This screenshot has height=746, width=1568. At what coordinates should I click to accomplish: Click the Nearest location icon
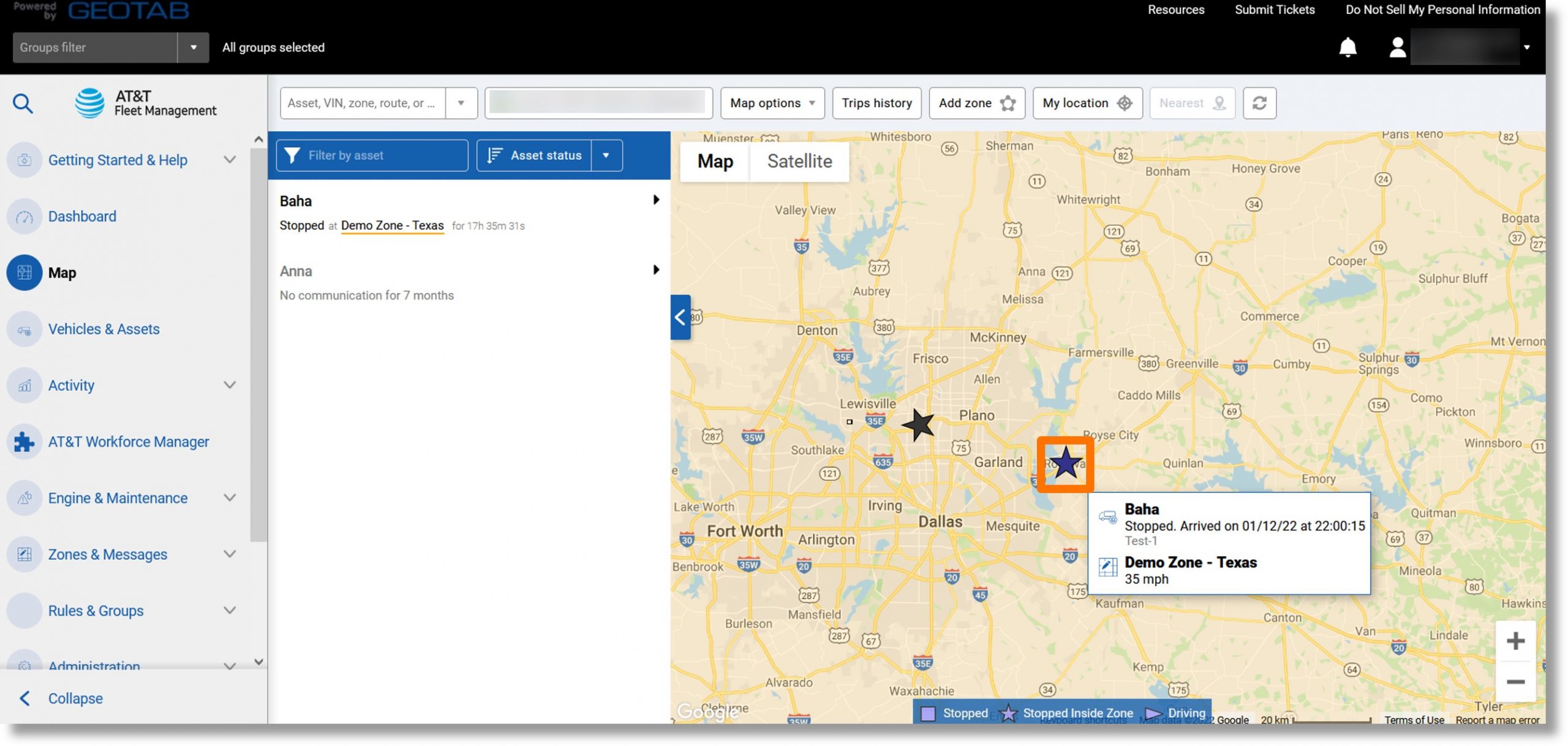(1221, 102)
